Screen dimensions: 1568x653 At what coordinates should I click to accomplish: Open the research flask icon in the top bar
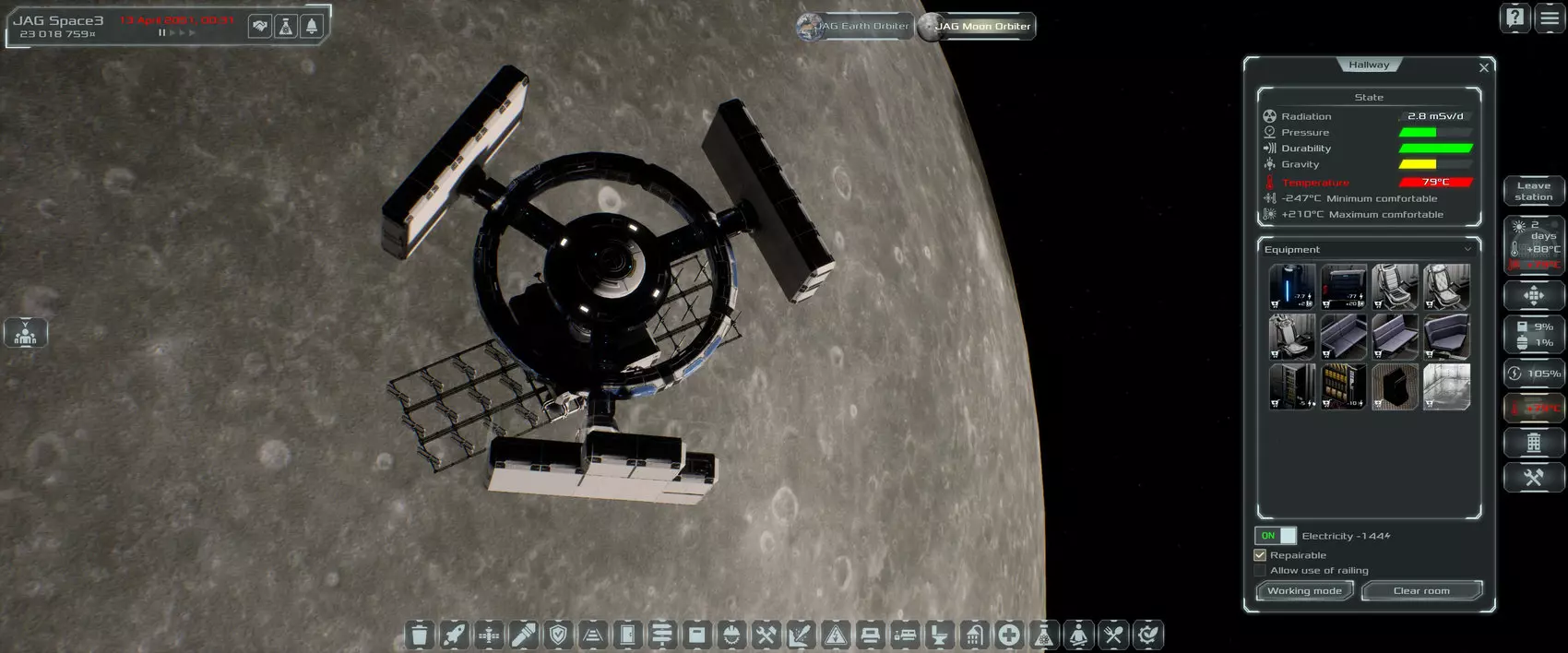286,27
